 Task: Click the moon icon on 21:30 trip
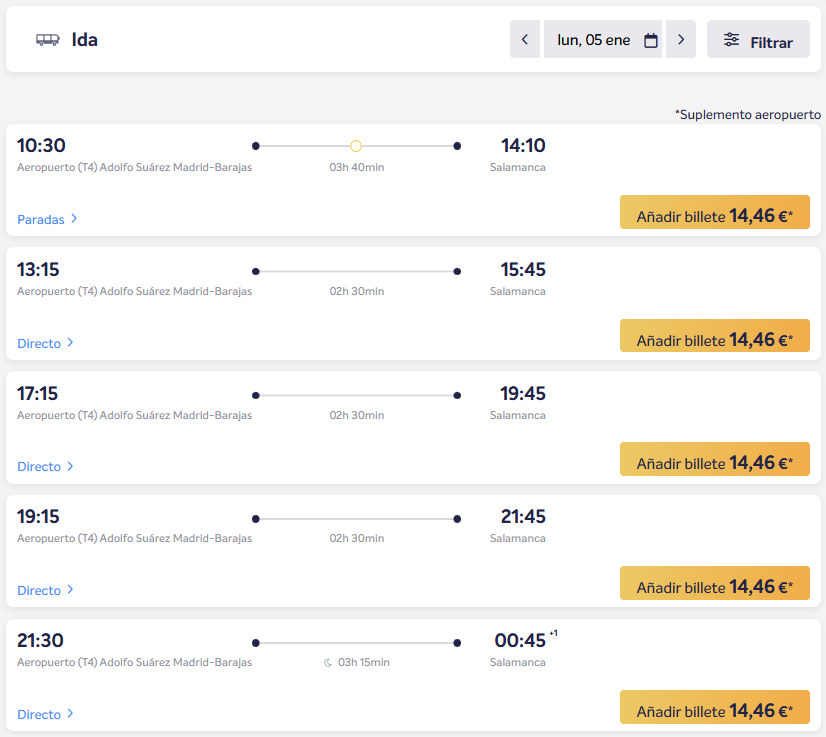(x=327, y=662)
